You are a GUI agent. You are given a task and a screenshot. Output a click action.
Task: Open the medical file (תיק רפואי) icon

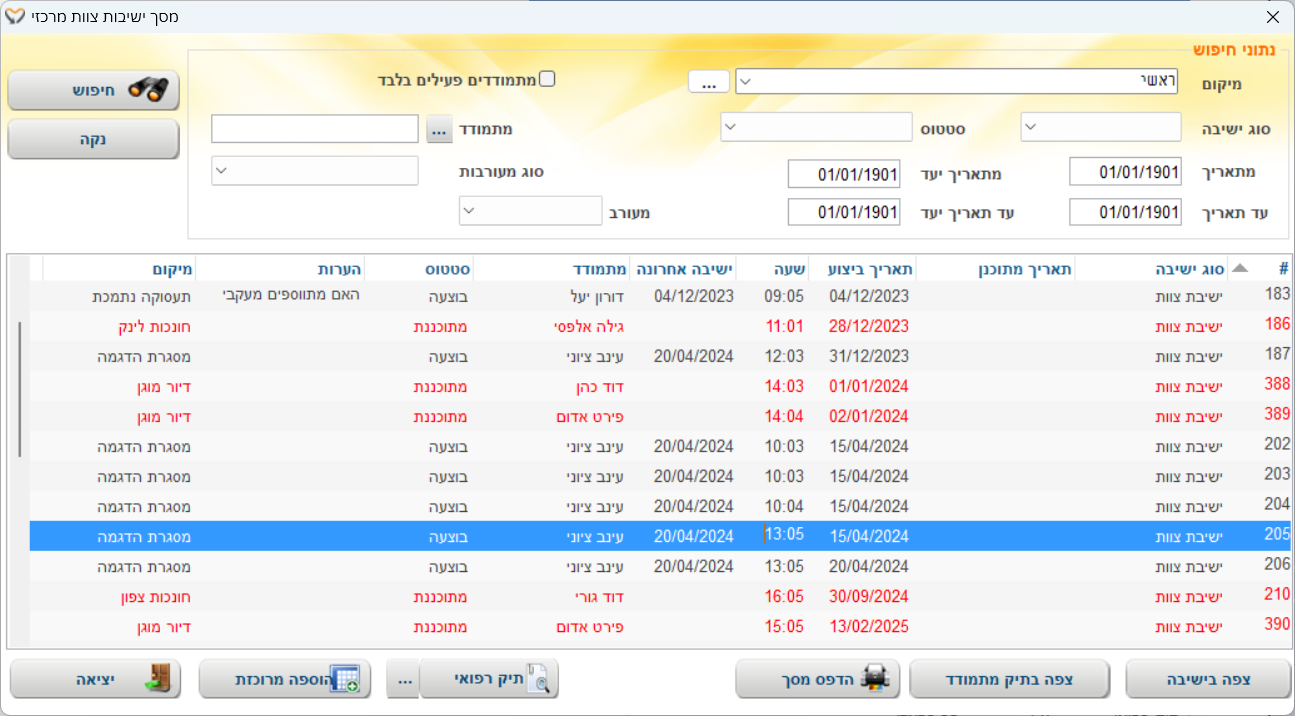[x=538, y=679]
